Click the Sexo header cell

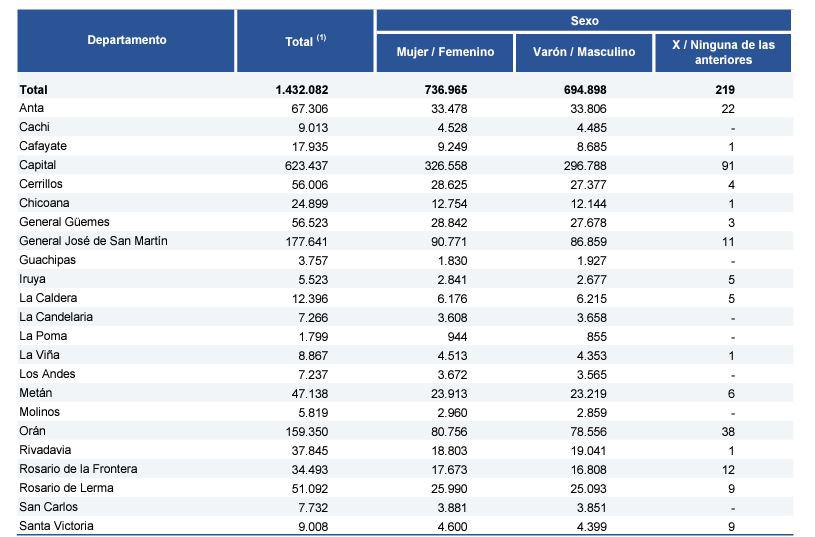coord(584,21)
